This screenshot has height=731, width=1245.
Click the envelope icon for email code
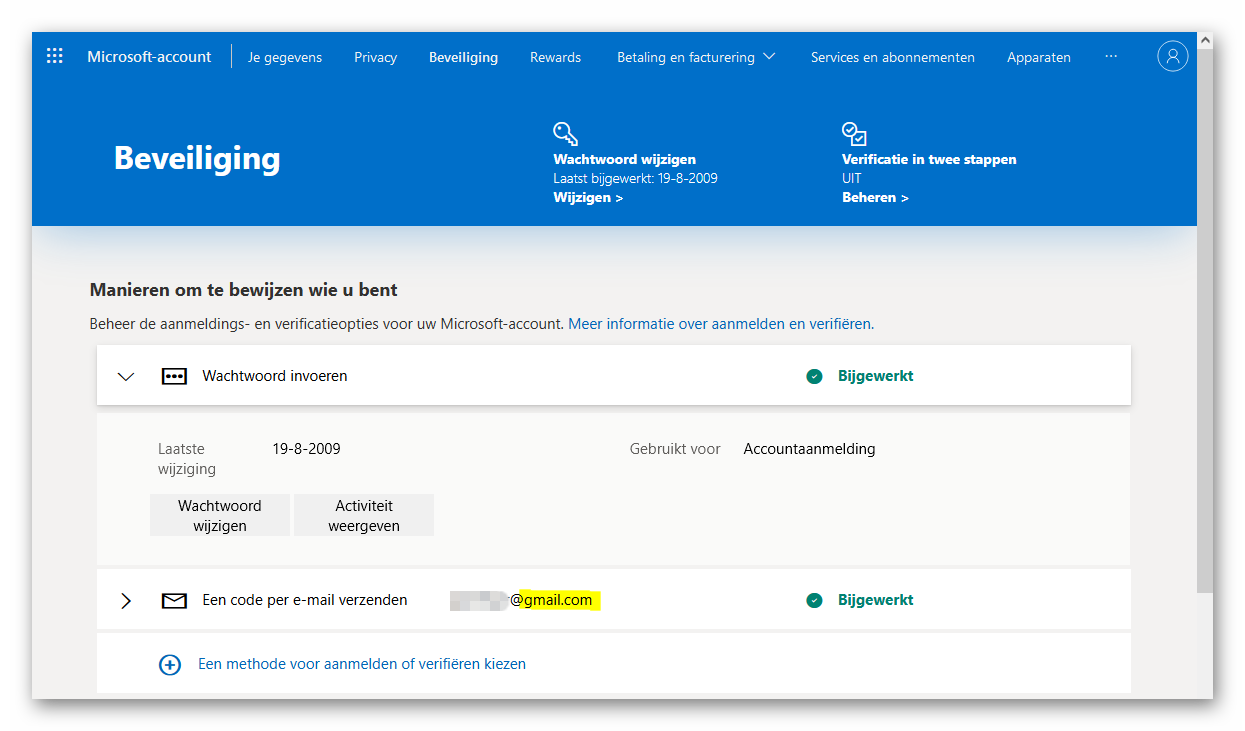tap(174, 601)
